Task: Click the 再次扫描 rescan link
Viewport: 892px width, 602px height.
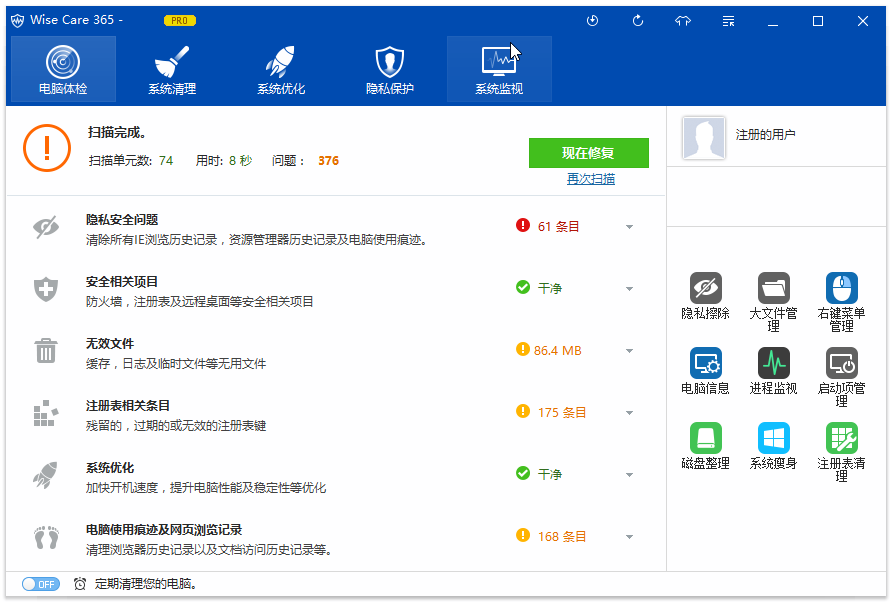Action: 590,179
